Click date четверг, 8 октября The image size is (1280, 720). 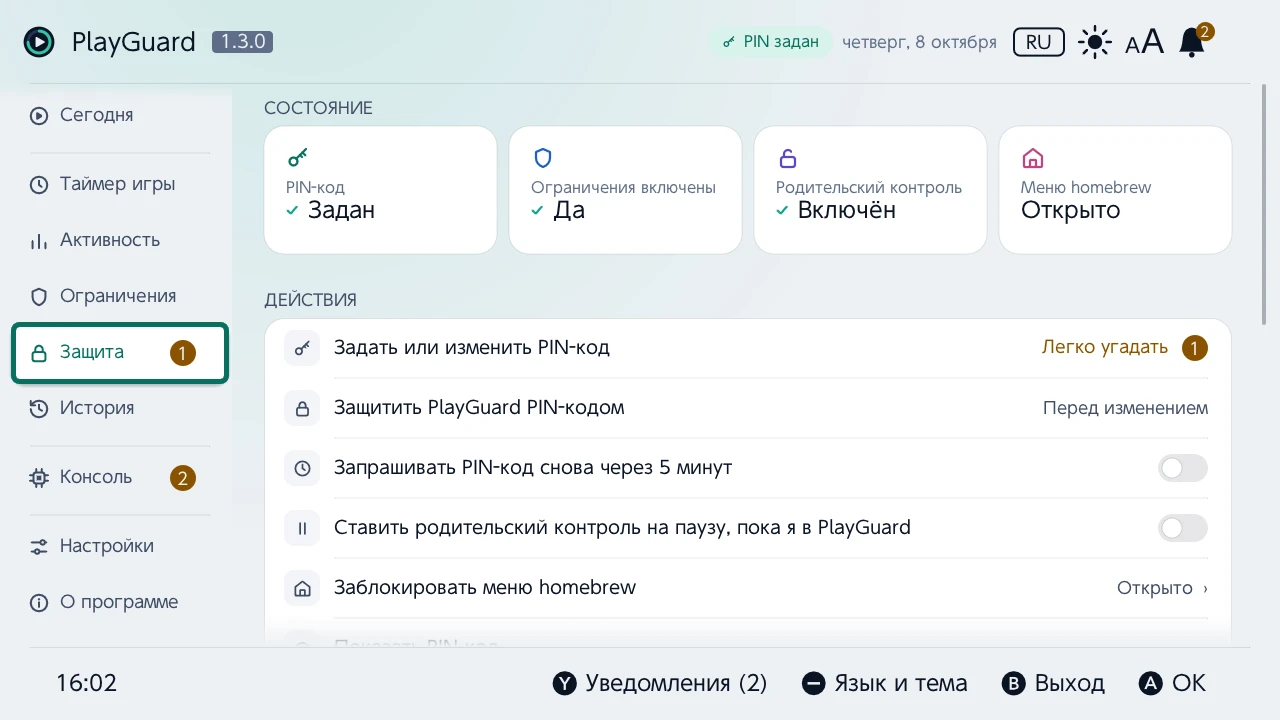919,42
